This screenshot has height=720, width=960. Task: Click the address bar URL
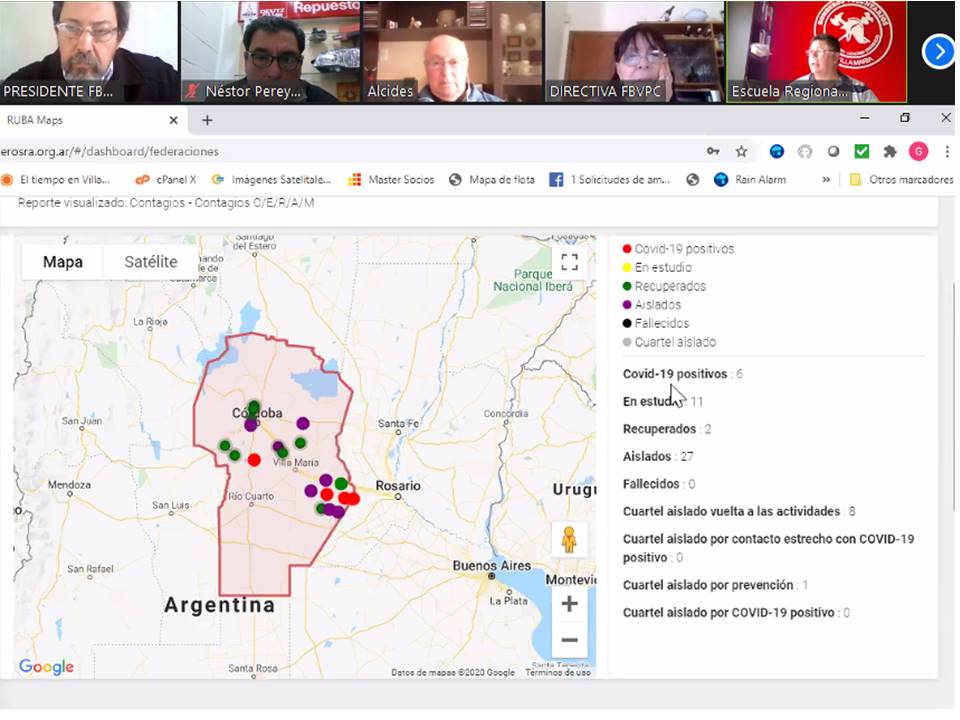(110, 152)
